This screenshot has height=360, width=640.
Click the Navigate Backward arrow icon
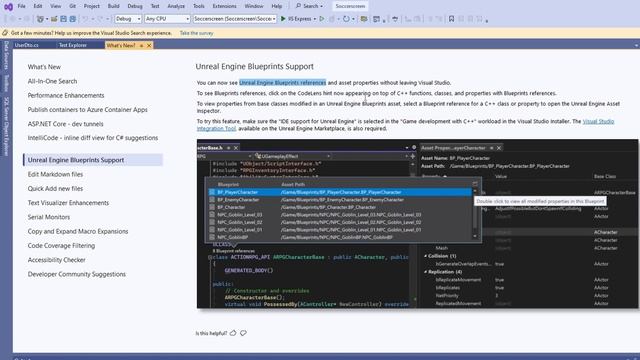coord(12,19)
